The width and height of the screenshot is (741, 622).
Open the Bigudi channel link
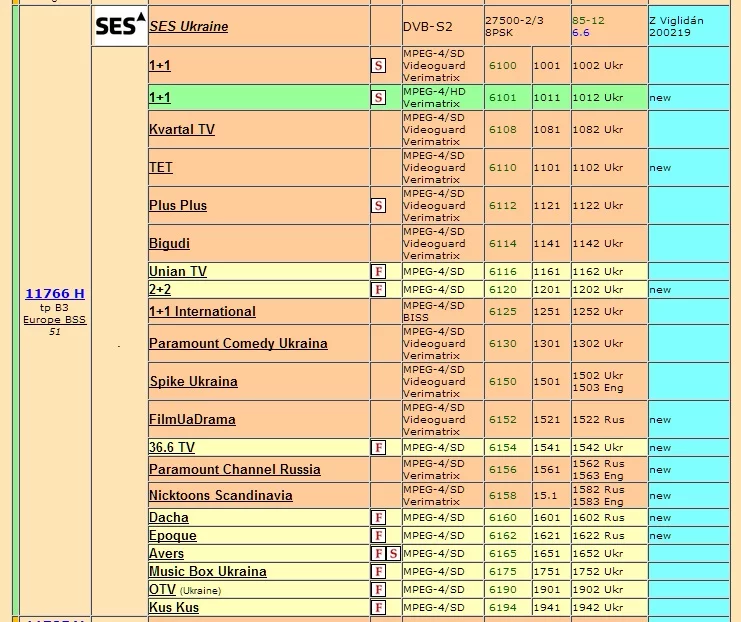tap(169, 243)
